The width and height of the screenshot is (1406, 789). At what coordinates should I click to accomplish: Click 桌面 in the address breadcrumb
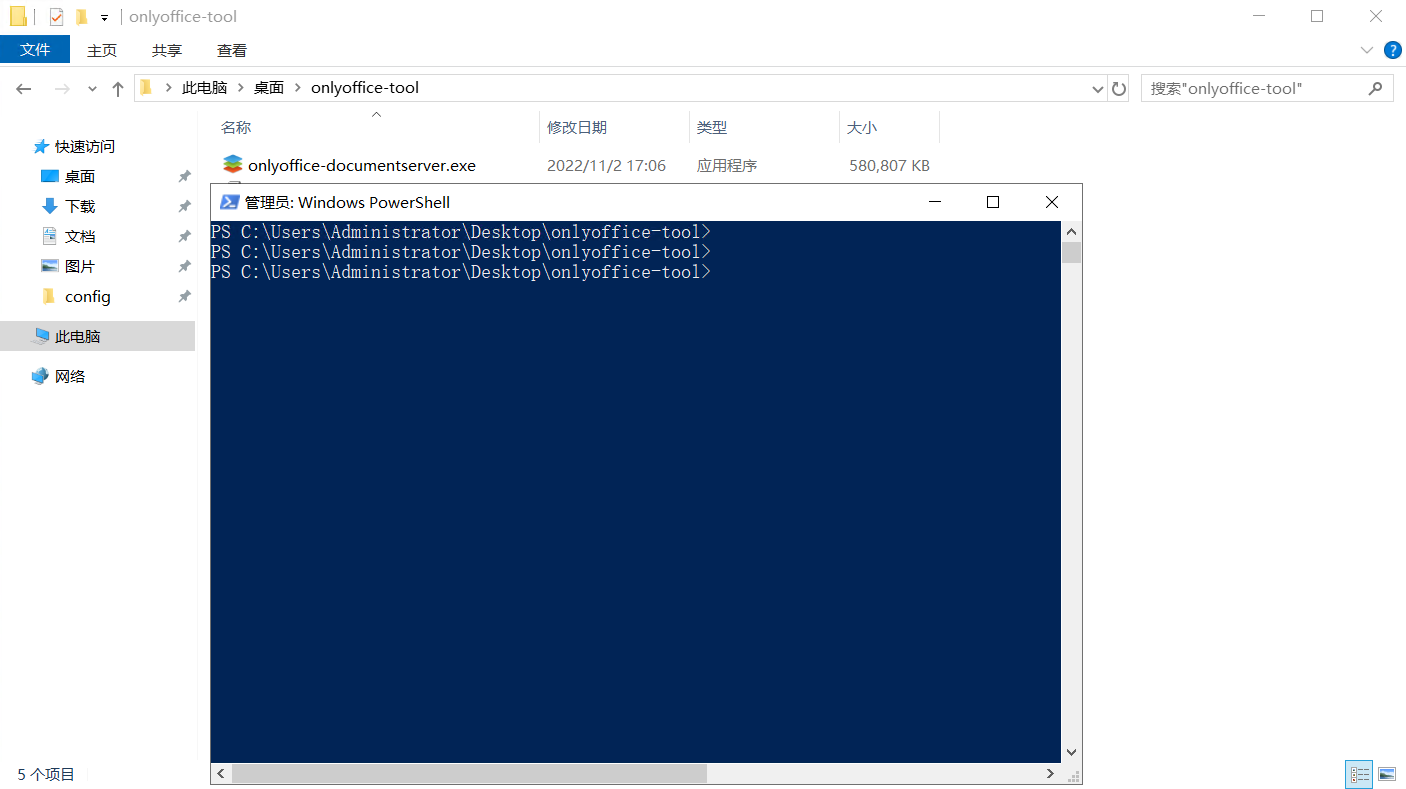click(269, 88)
